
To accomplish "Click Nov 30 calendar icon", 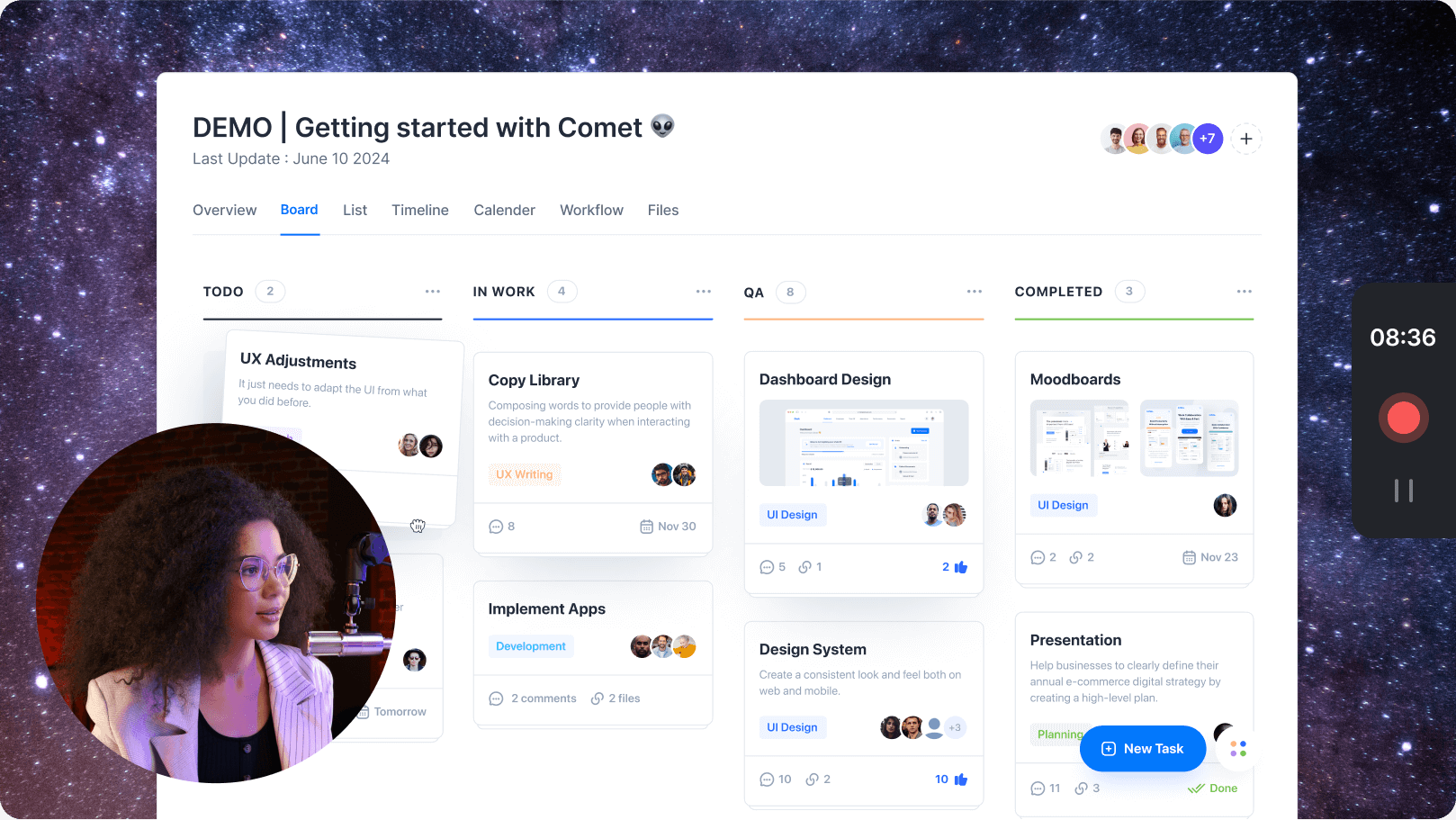I will 646,527.
